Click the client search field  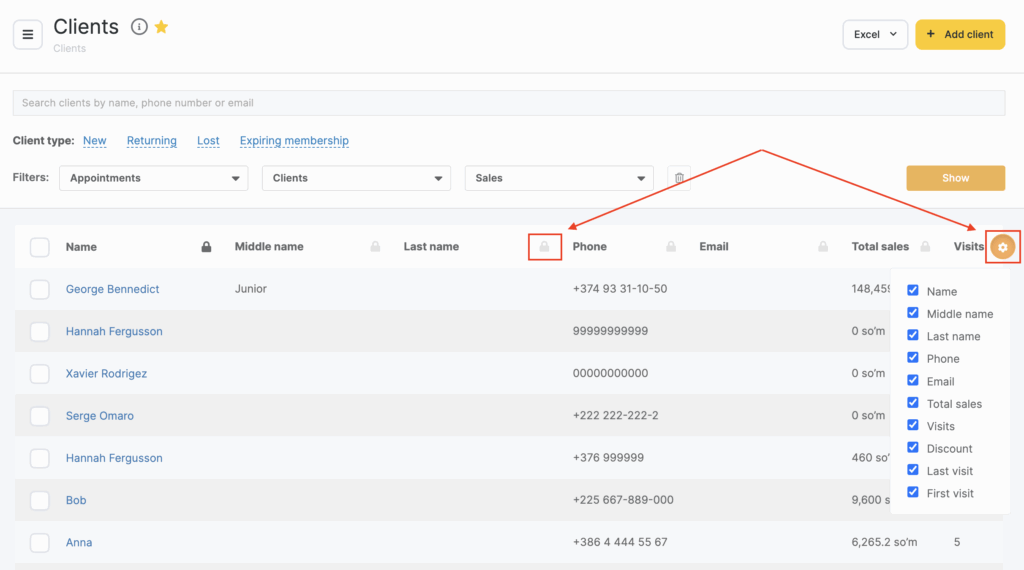point(508,103)
